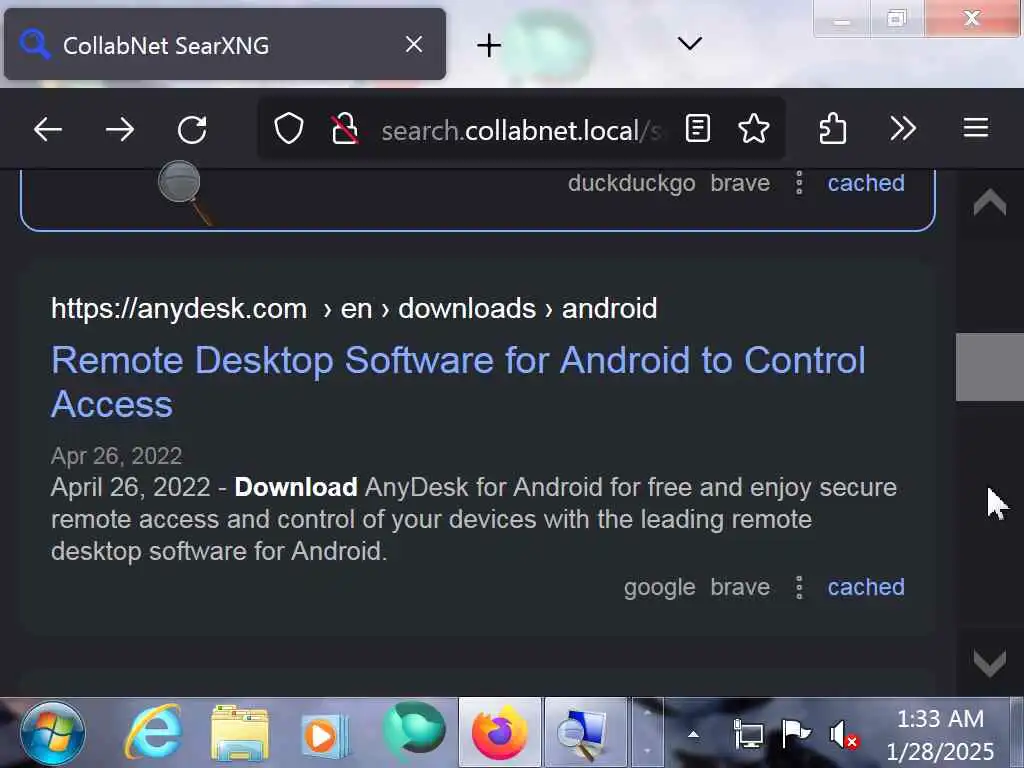Go forward to the next page
The image size is (1024, 768).
(x=120, y=129)
